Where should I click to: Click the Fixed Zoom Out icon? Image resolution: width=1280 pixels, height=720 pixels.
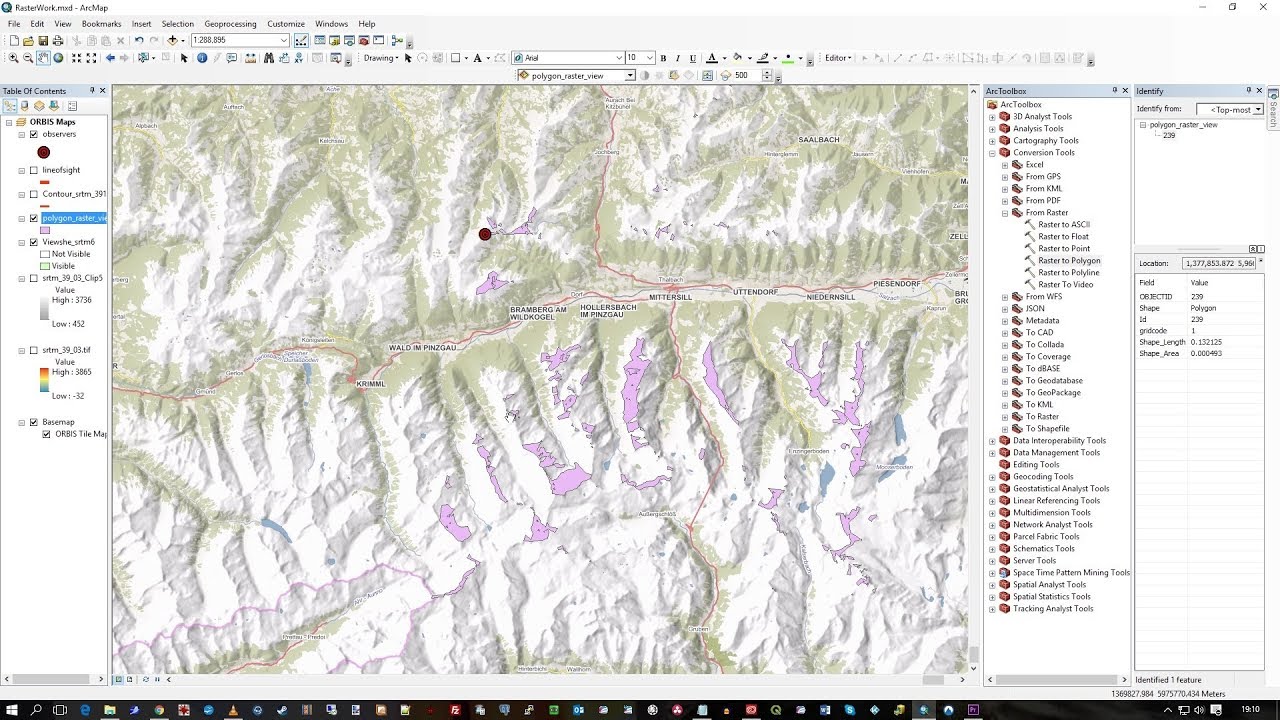[x=91, y=58]
